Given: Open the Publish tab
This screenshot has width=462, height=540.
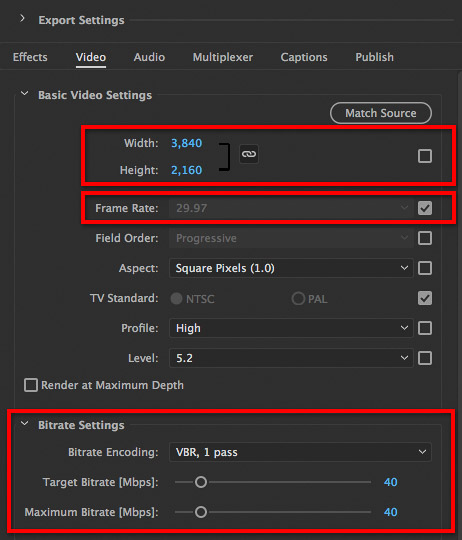Looking at the screenshot, I should [375, 57].
